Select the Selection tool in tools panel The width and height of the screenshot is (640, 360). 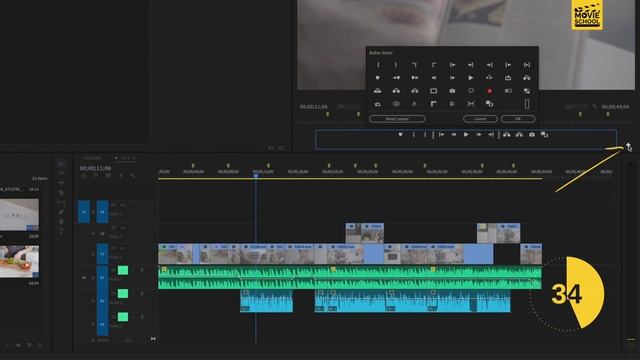(x=61, y=163)
